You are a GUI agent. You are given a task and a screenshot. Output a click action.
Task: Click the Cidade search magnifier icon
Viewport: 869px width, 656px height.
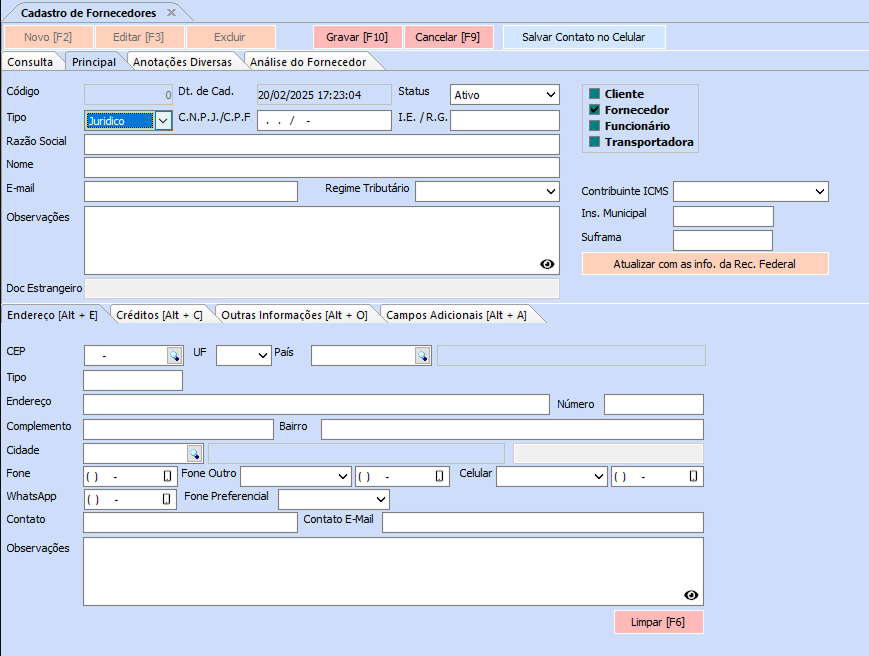[195, 454]
